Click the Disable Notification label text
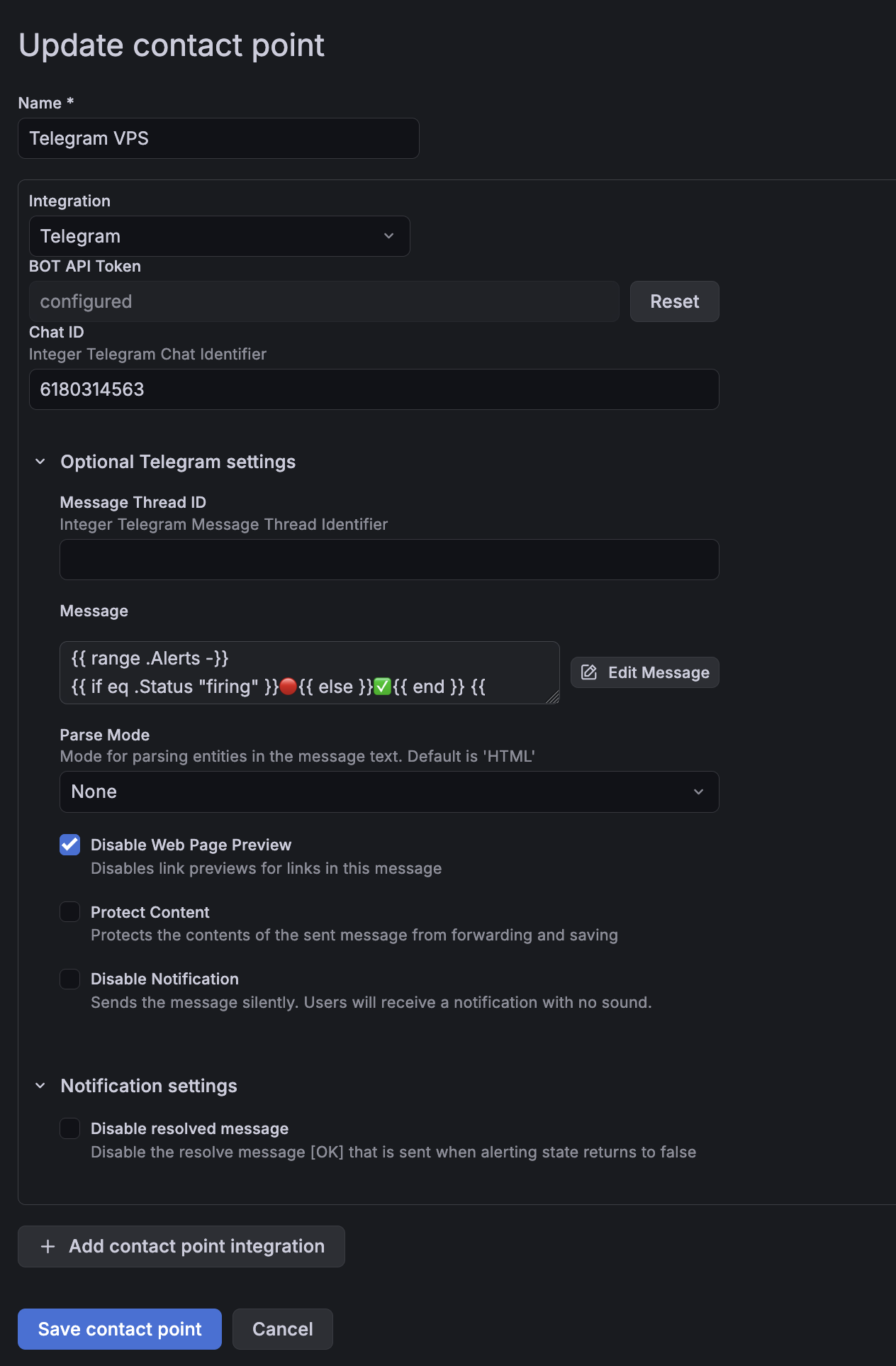The image size is (896, 1366). click(x=164, y=979)
